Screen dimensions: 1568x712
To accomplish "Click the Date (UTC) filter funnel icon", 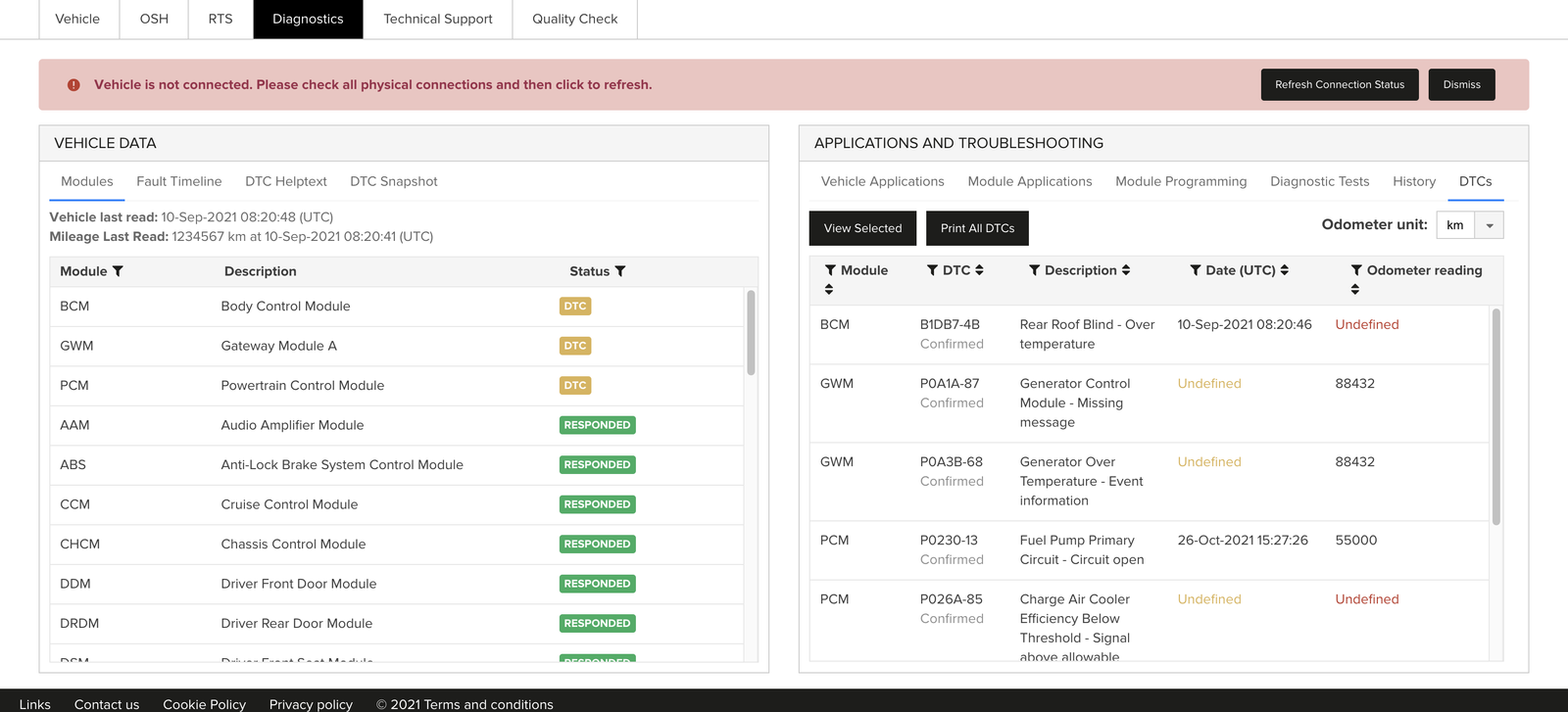I will (x=1196, y=270).
